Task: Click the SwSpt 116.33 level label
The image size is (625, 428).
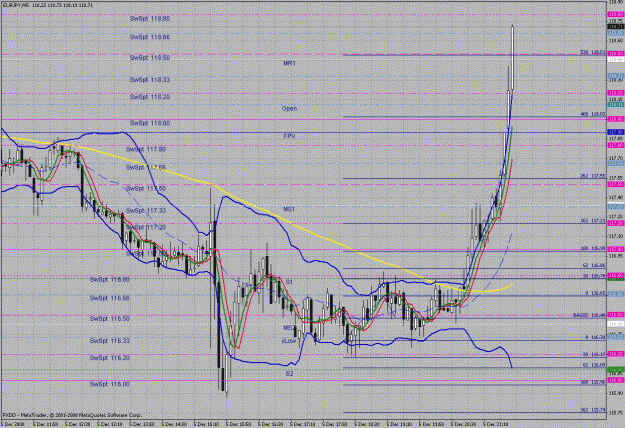Action: click(110, 341)
